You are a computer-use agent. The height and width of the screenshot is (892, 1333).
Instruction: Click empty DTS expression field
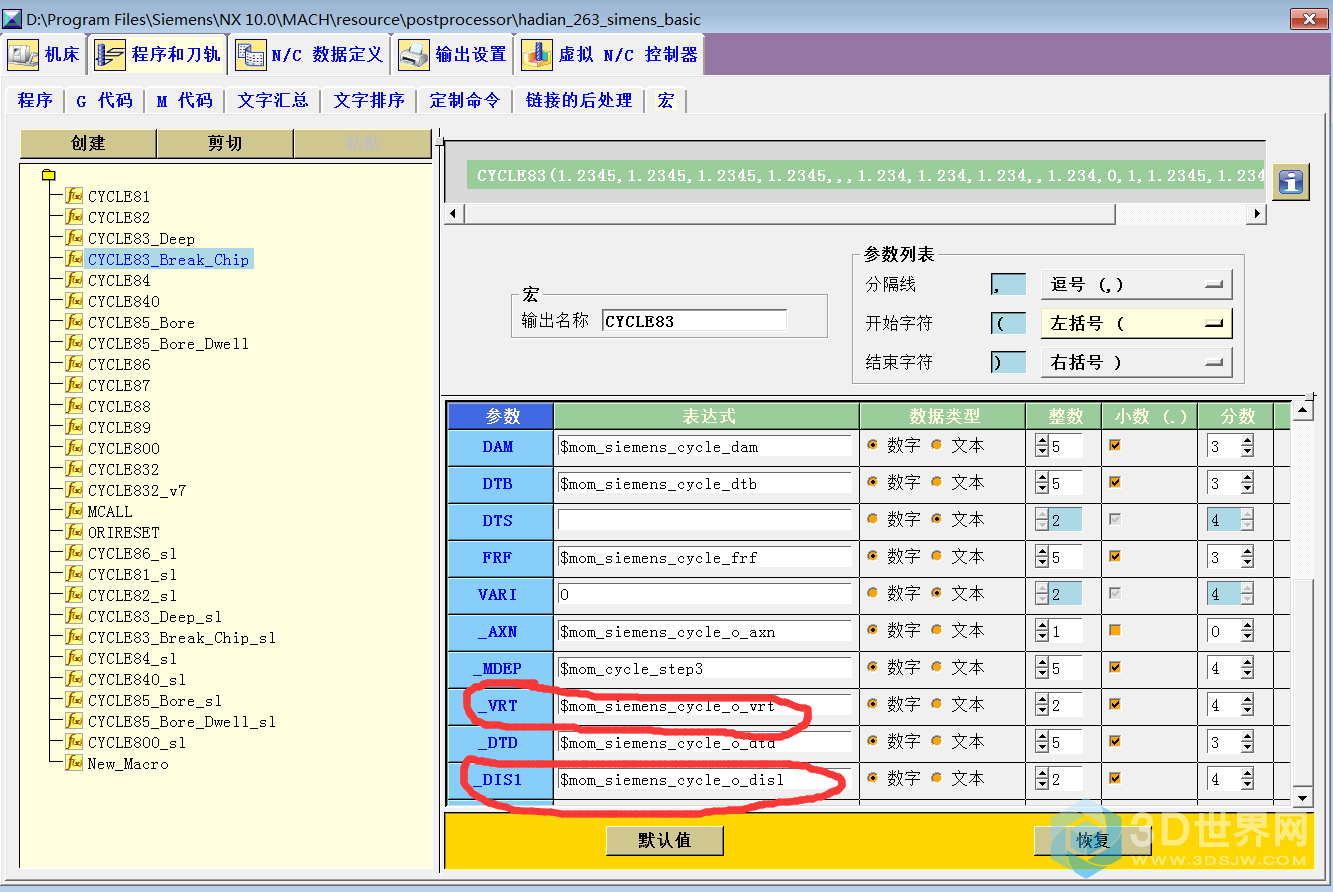point(704,520)
